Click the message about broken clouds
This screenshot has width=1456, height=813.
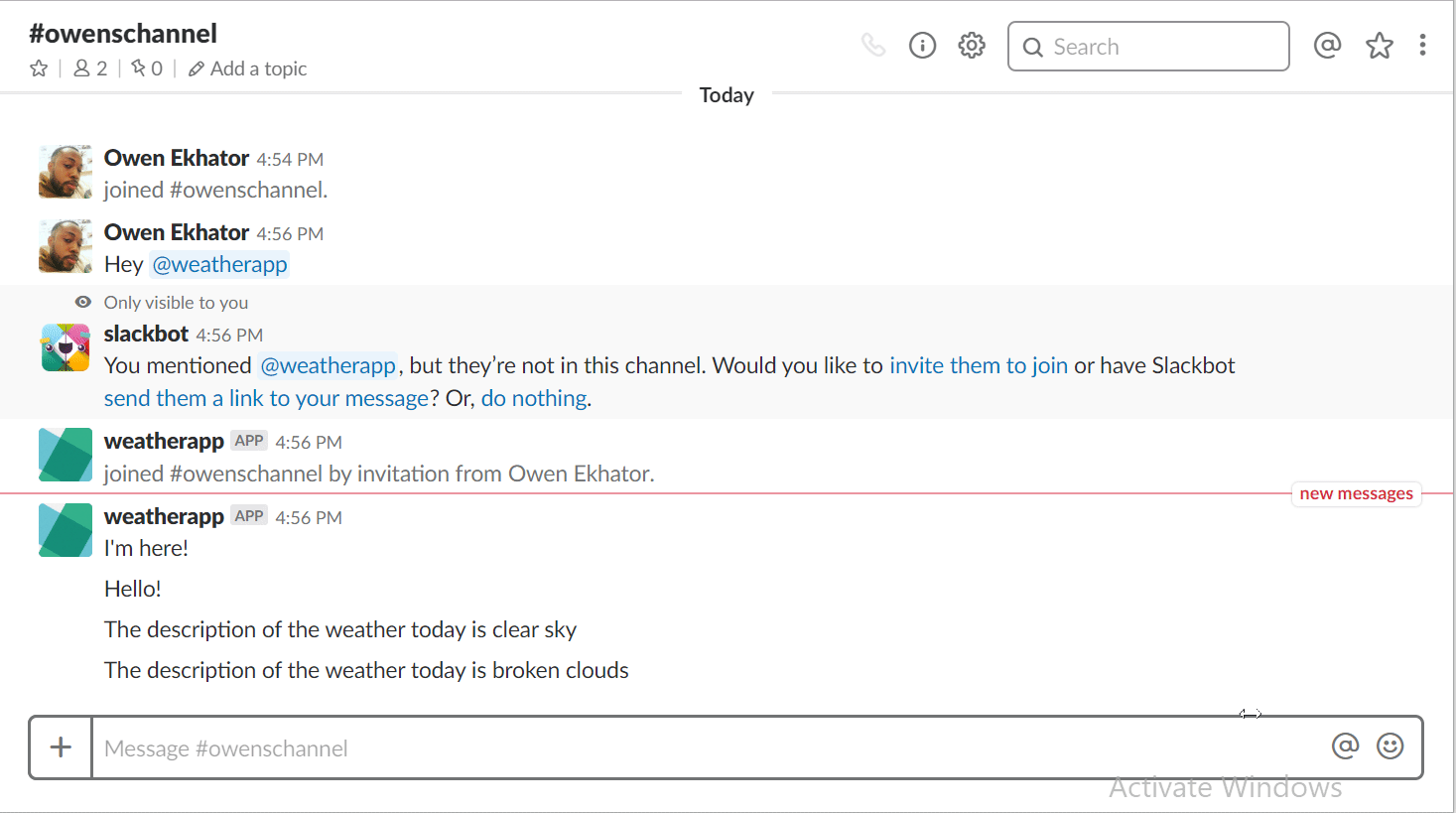pos(366,670)
